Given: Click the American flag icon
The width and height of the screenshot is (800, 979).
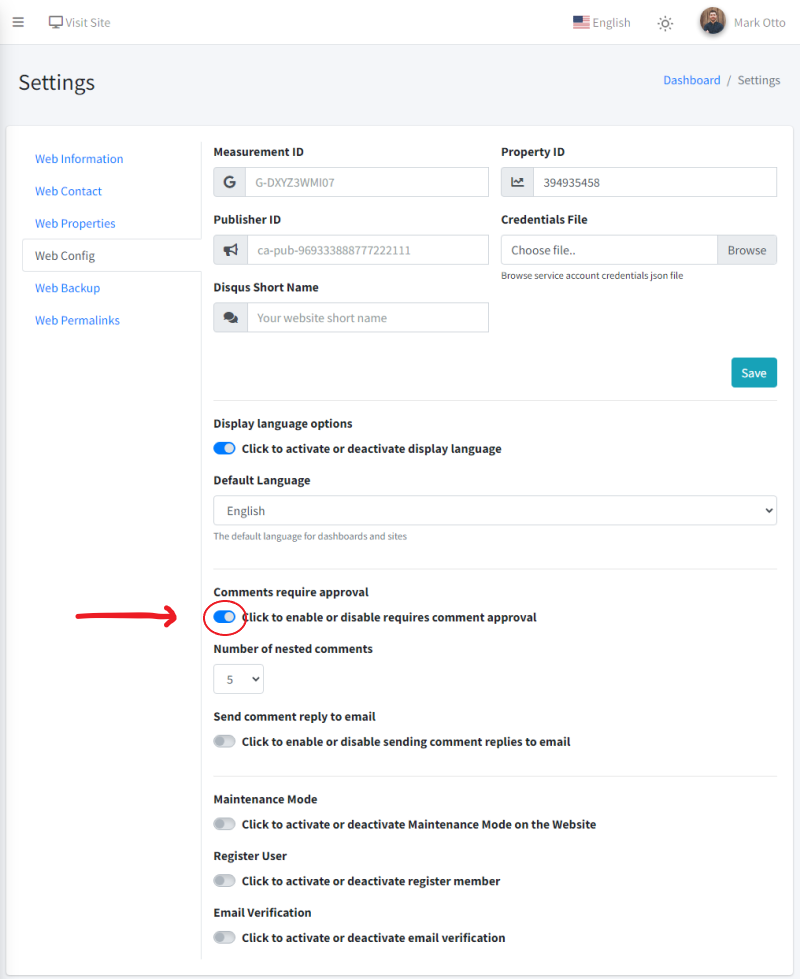Looking at the screenshot, I should [x=581, y=21].
